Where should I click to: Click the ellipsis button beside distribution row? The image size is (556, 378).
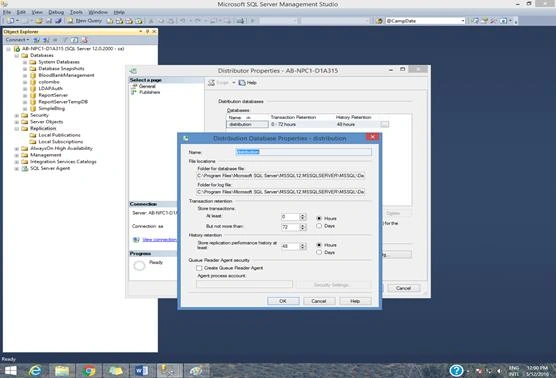pyautogui.click(x=384, y=124)
